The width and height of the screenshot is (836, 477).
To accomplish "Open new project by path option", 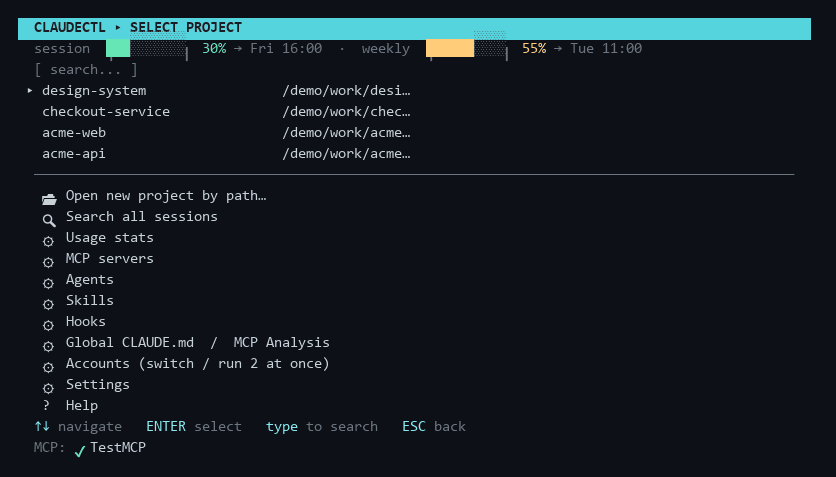I will [x=166, y=196].
